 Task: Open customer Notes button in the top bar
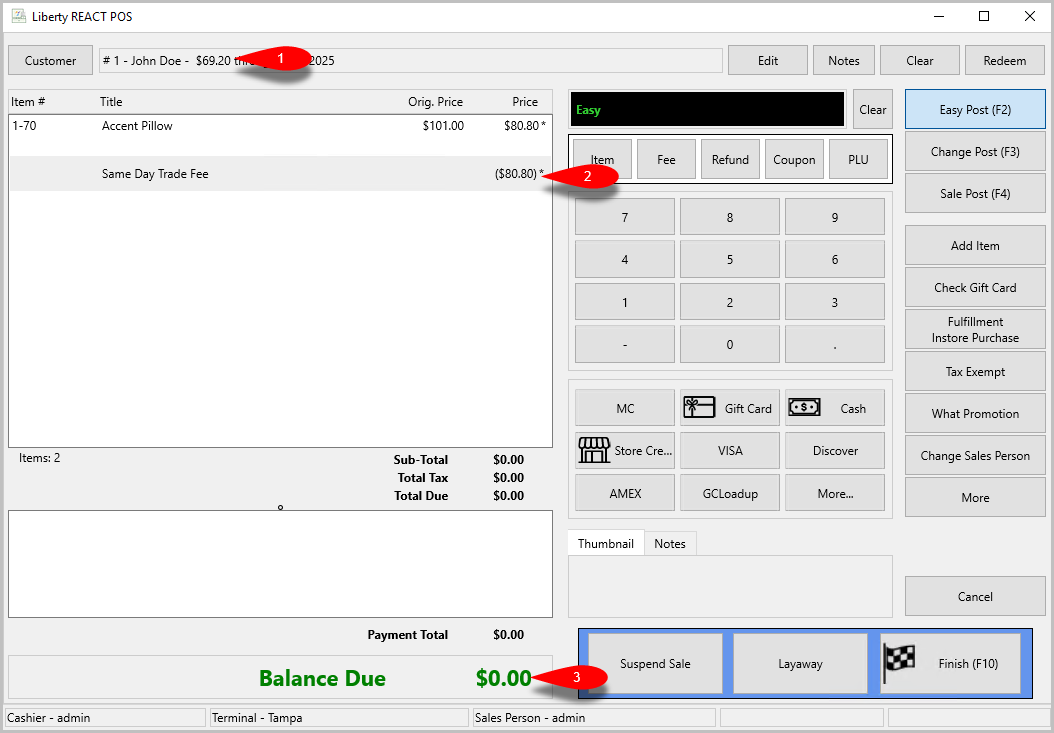click(x=844, y=61)
